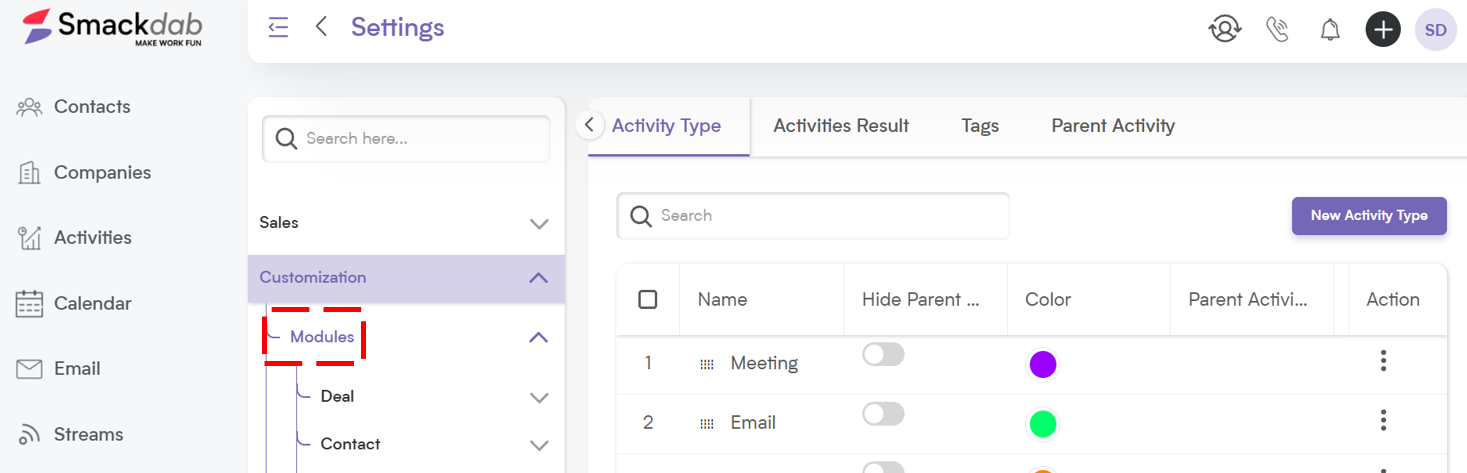Expand the Sales settings section
Screen dimensions: 1467x473
pyautogui.click(x=539, y=224)
